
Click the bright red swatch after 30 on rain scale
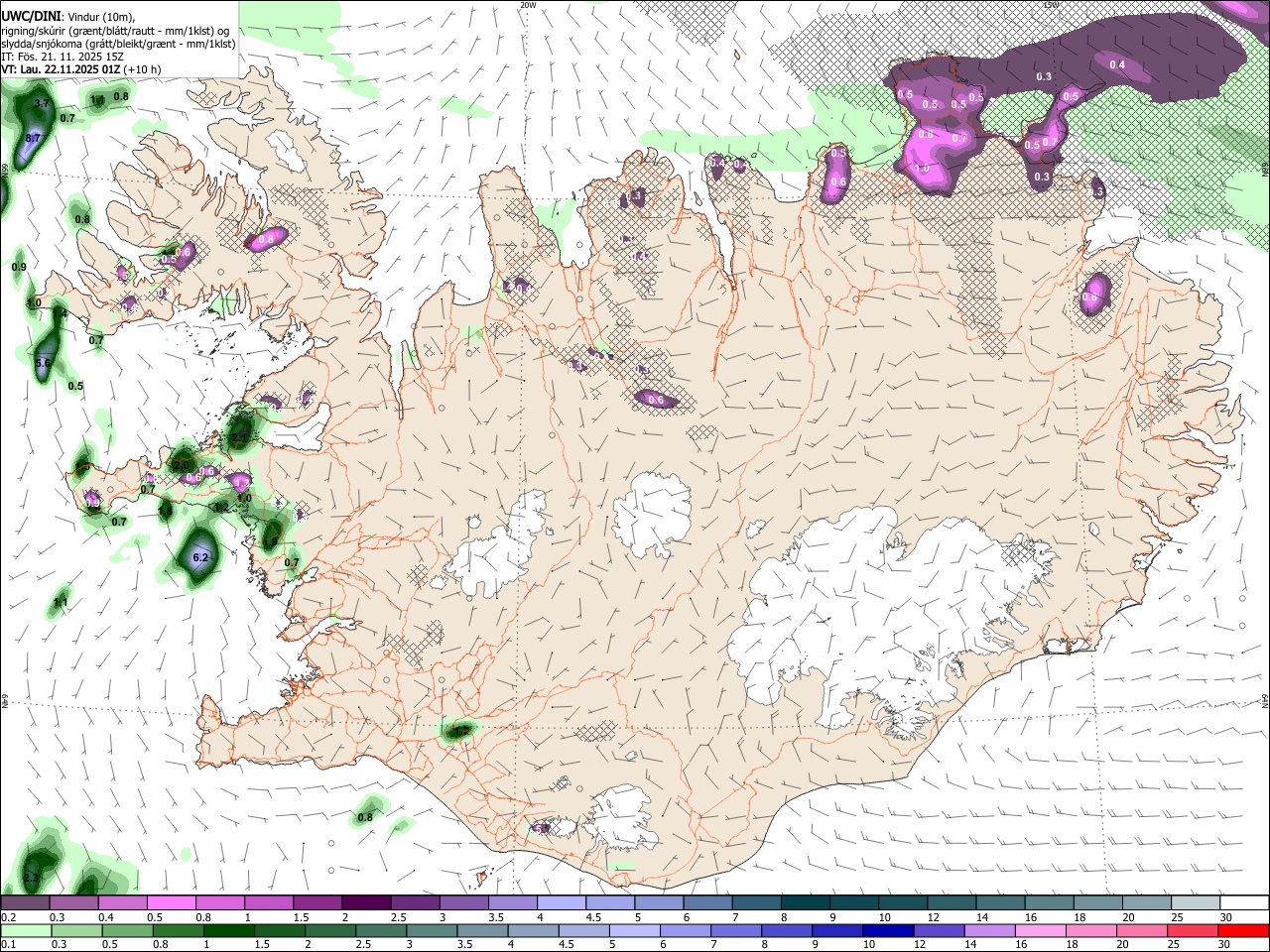pyautogui.click(x=1244, y=930)
